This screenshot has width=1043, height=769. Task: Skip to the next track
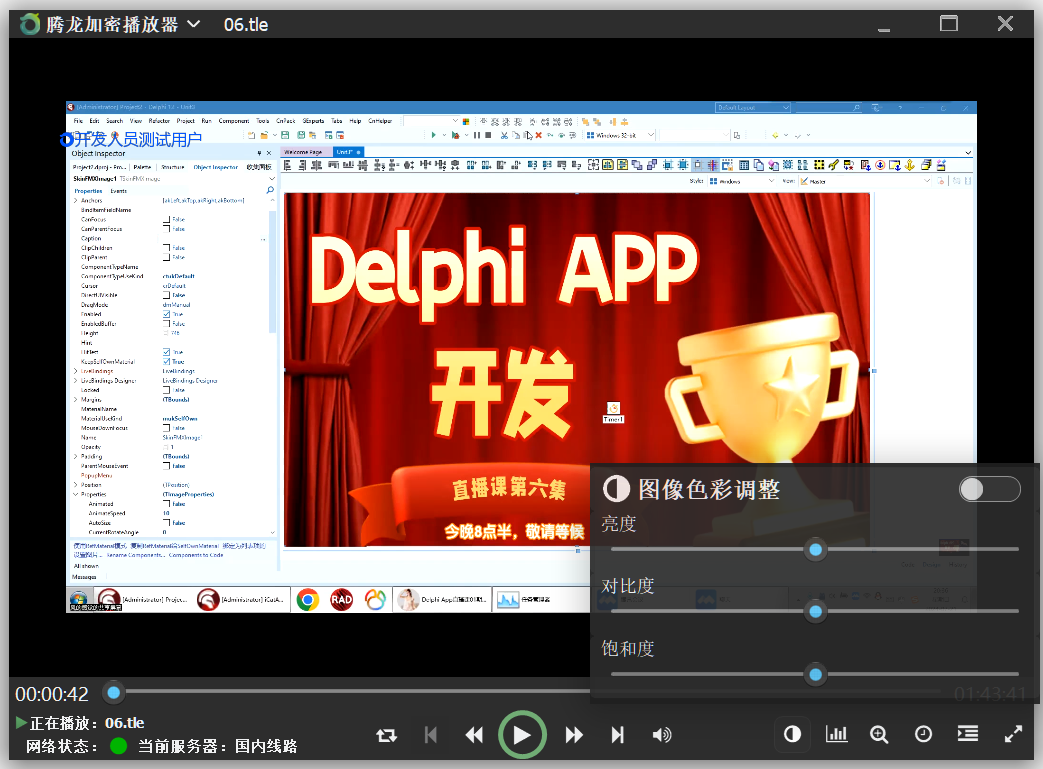618,735
